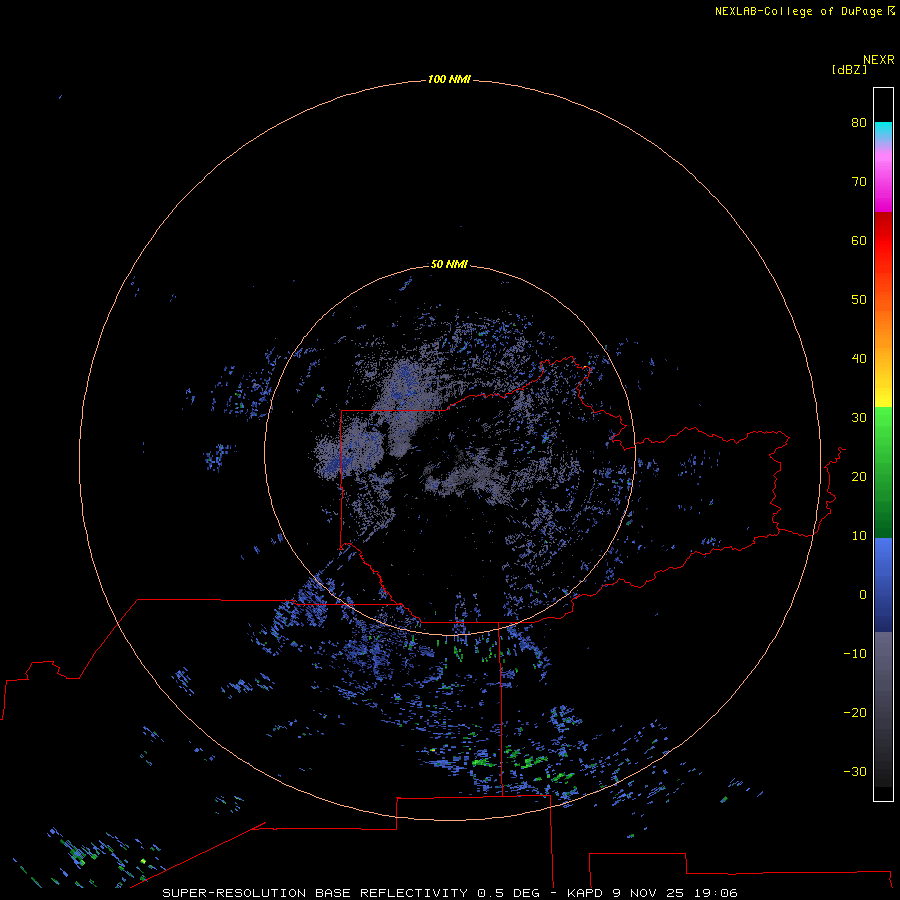Click the 30 value on the dBZ scale

(x=859, y=417)
